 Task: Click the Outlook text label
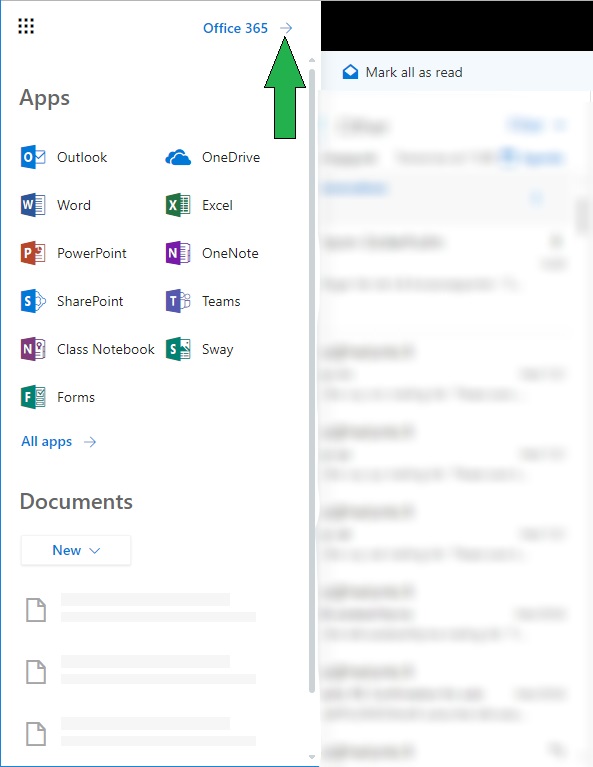[x=82, y=158]
